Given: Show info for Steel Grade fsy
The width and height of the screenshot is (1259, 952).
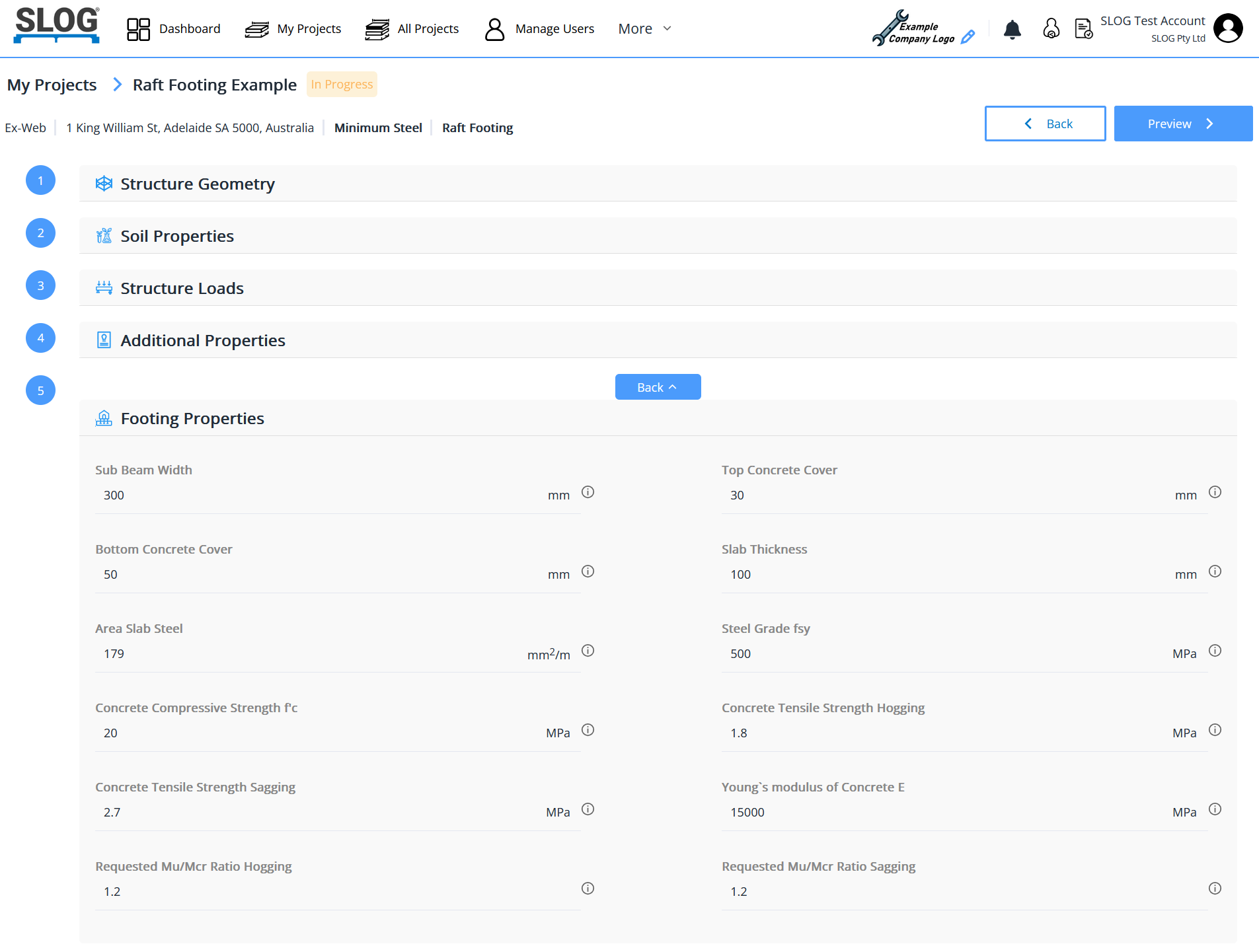Looking at the screenshot, I should 1215,651.
